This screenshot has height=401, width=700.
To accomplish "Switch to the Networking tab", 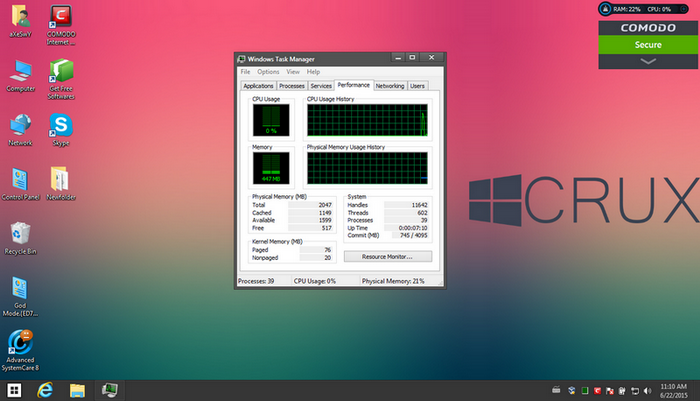I will coord(390,86).
